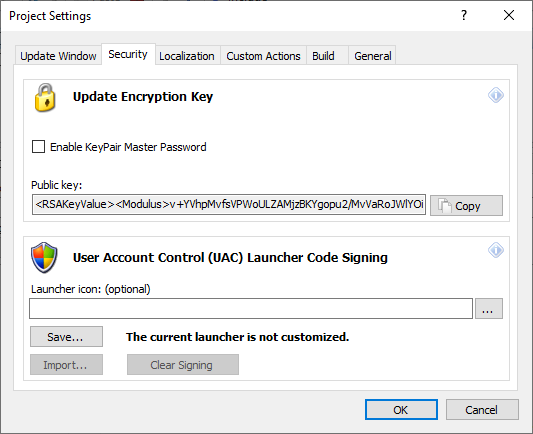Confirm settings with OK button

point(401,410)
